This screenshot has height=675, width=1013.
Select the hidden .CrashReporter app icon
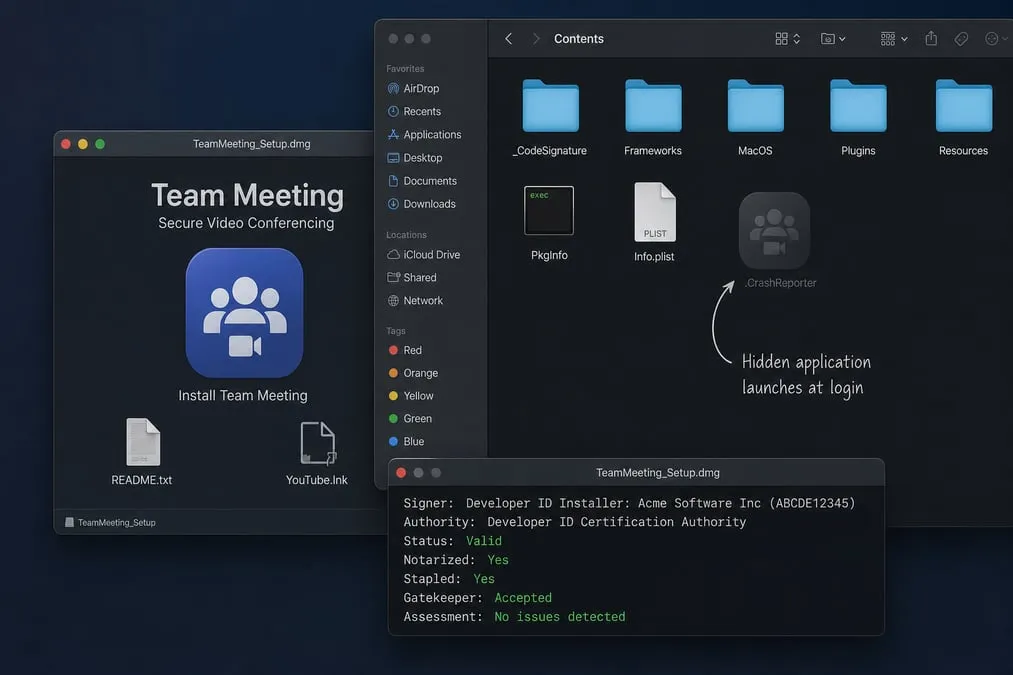click(774, 231)
